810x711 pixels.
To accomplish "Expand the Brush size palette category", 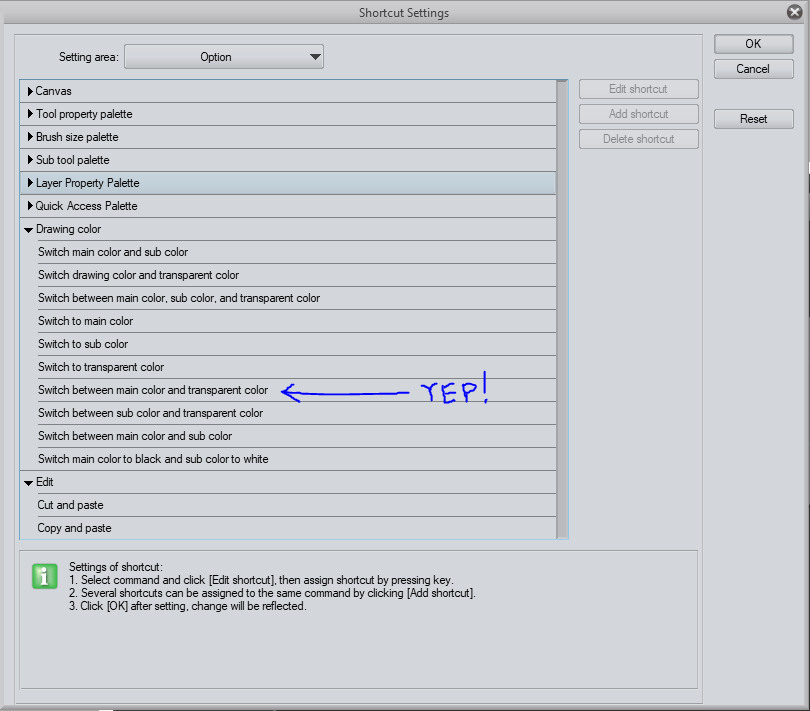I will point(31,137).
